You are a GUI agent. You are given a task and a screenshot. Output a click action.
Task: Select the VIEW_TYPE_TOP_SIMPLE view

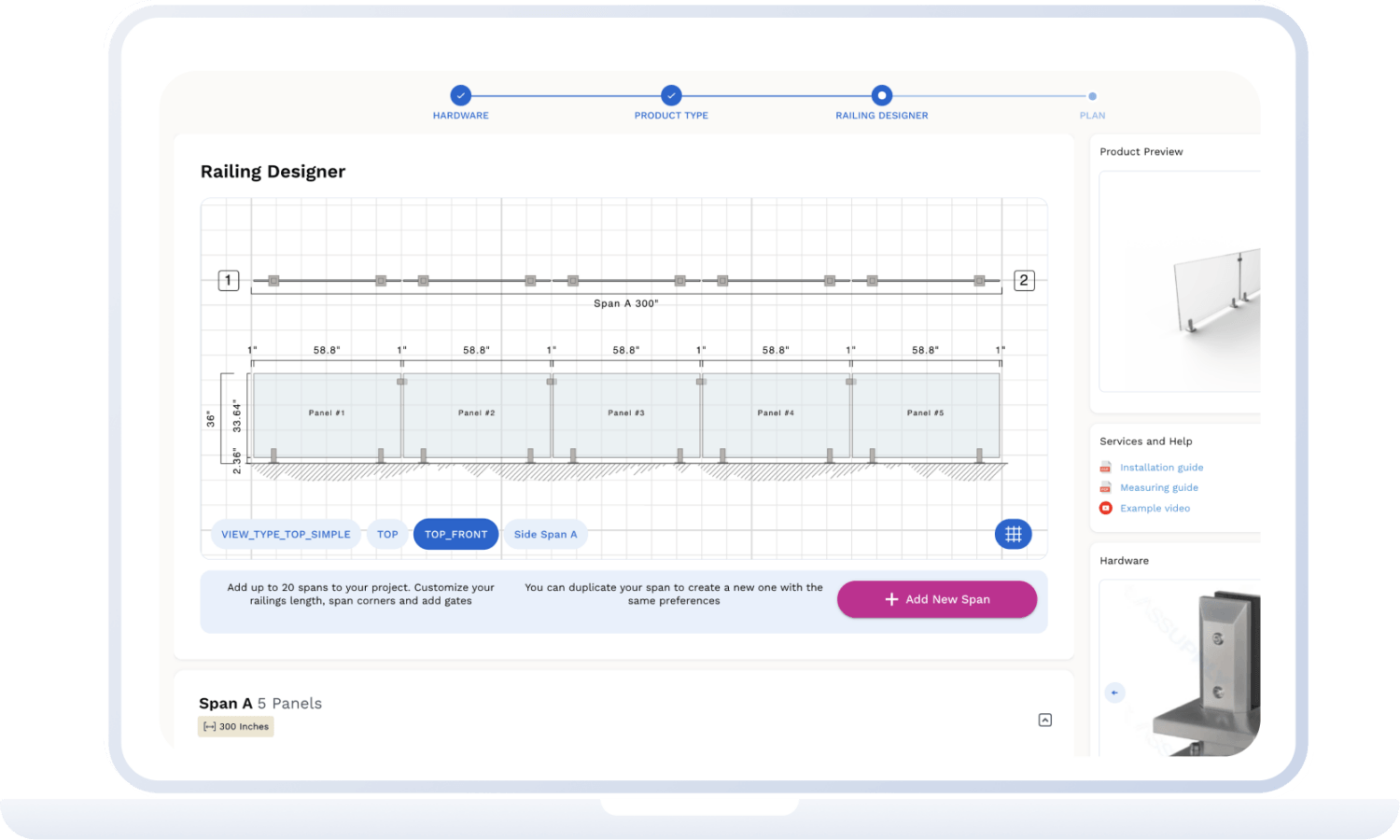(286, 534)
